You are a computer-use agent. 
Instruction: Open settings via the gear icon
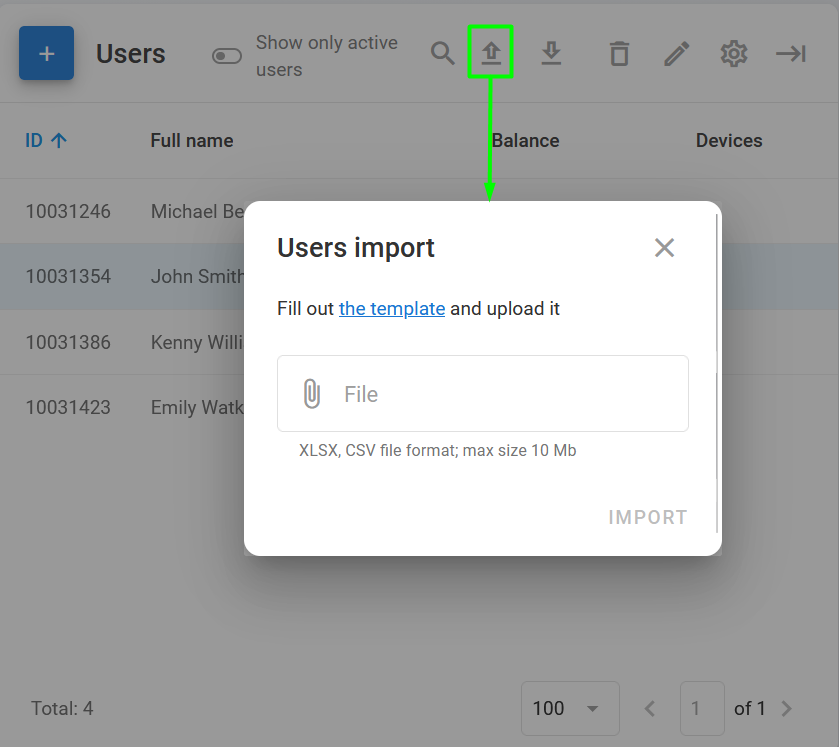(x=733, y=54)
